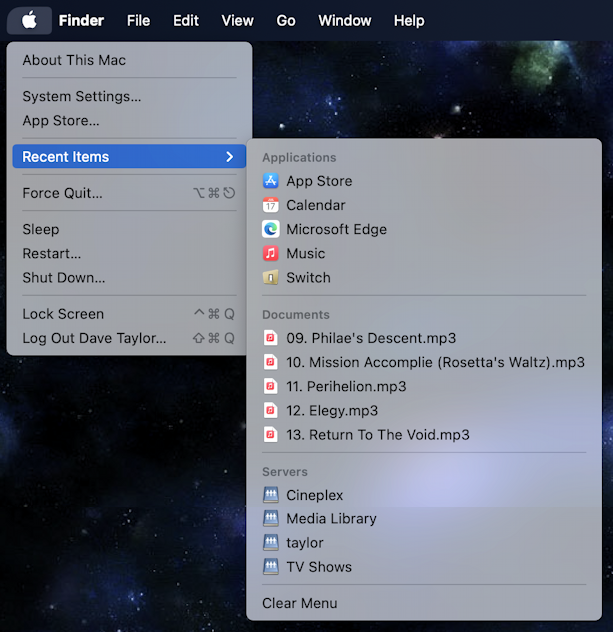Viewport: 613px width, 632px height.
Task: Click the App Store app icon
Action: pos(270,181)
